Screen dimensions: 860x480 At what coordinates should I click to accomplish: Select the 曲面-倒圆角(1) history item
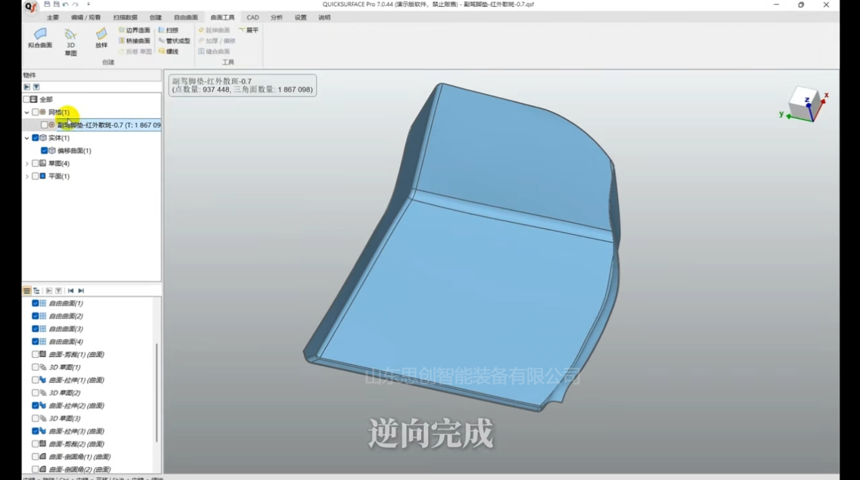pos(80,456)
